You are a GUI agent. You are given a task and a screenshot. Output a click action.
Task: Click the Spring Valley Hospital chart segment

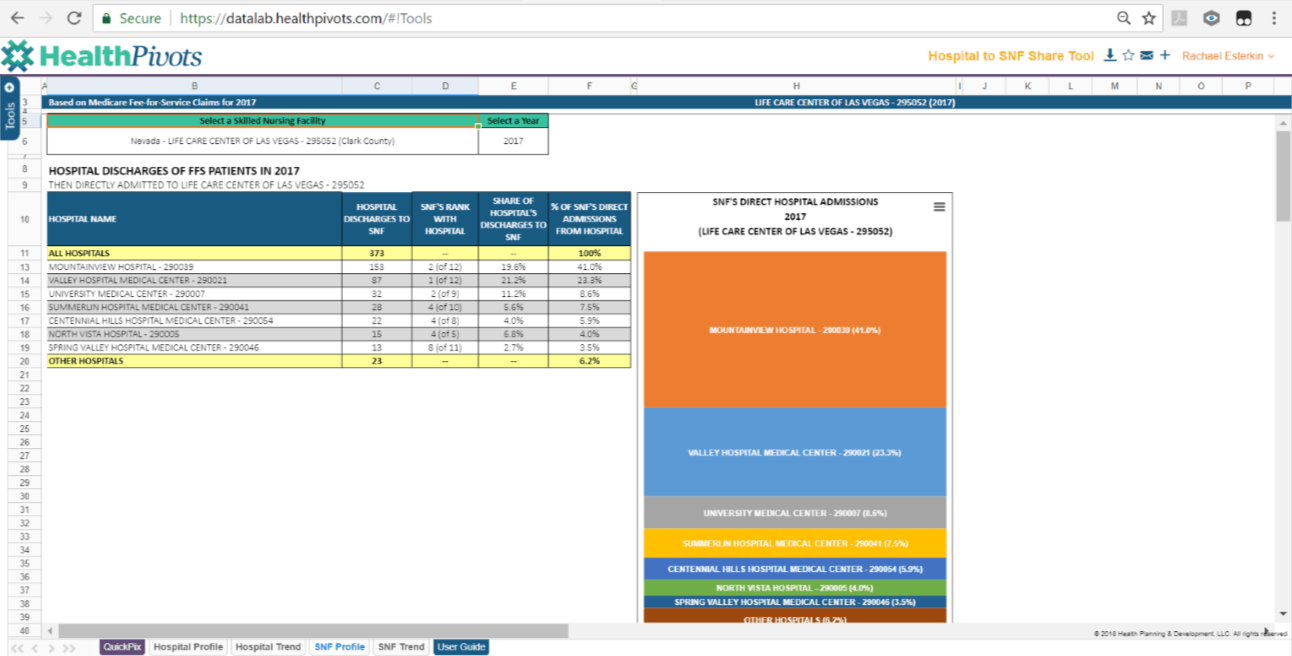click(795, 602)
